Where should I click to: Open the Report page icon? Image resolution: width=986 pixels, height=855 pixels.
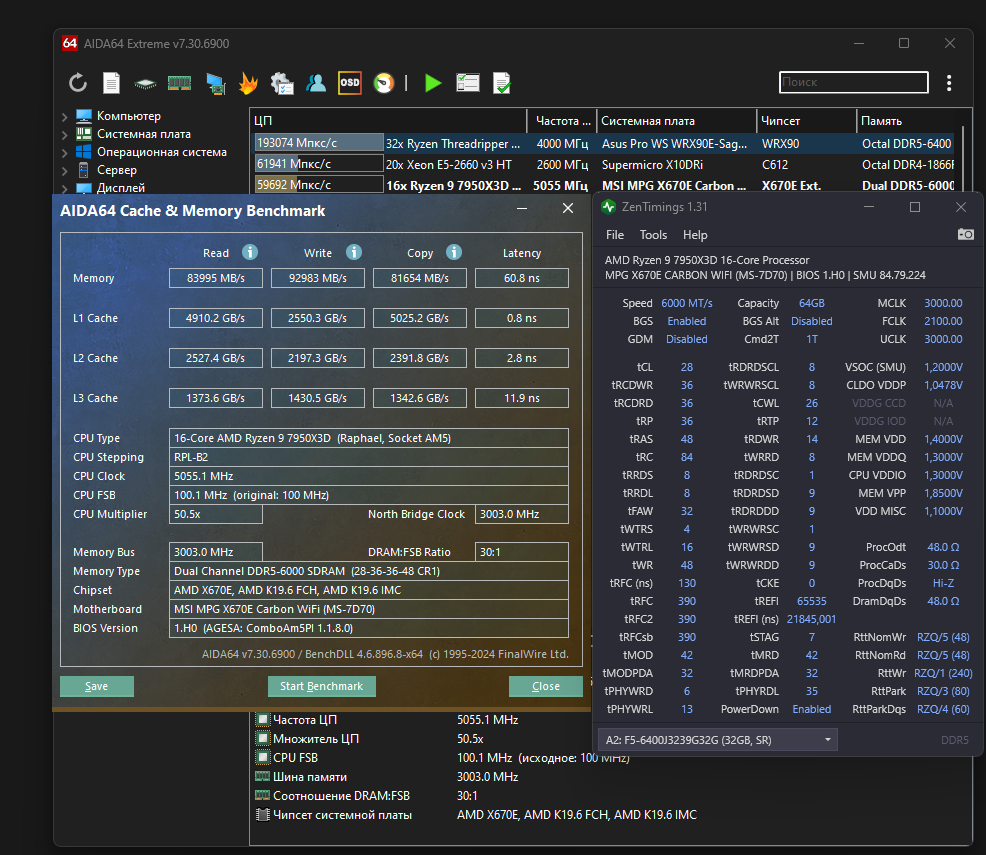[x=112, y=83]
